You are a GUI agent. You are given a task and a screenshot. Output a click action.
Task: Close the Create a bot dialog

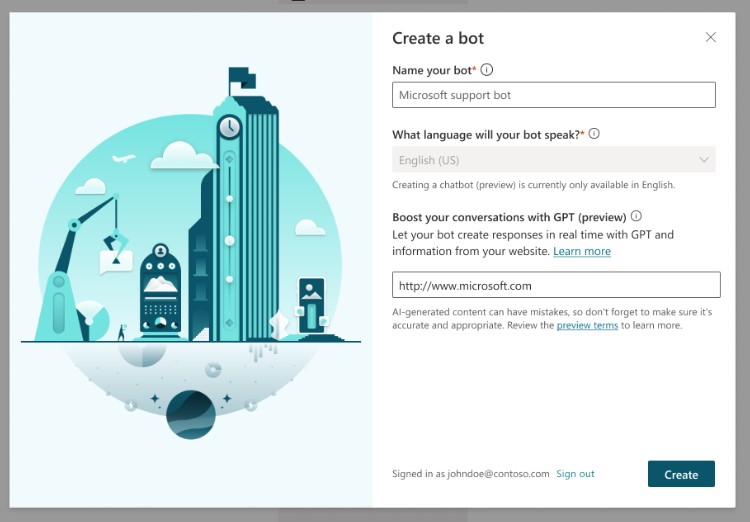(x=710, y=37)
